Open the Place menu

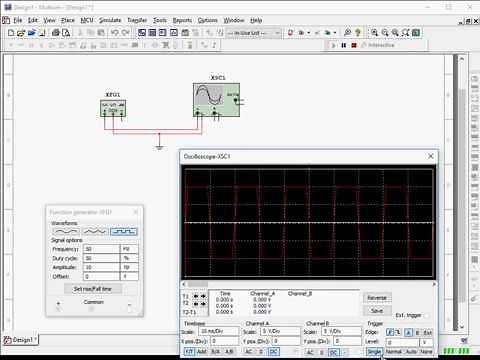click(68, 20)
